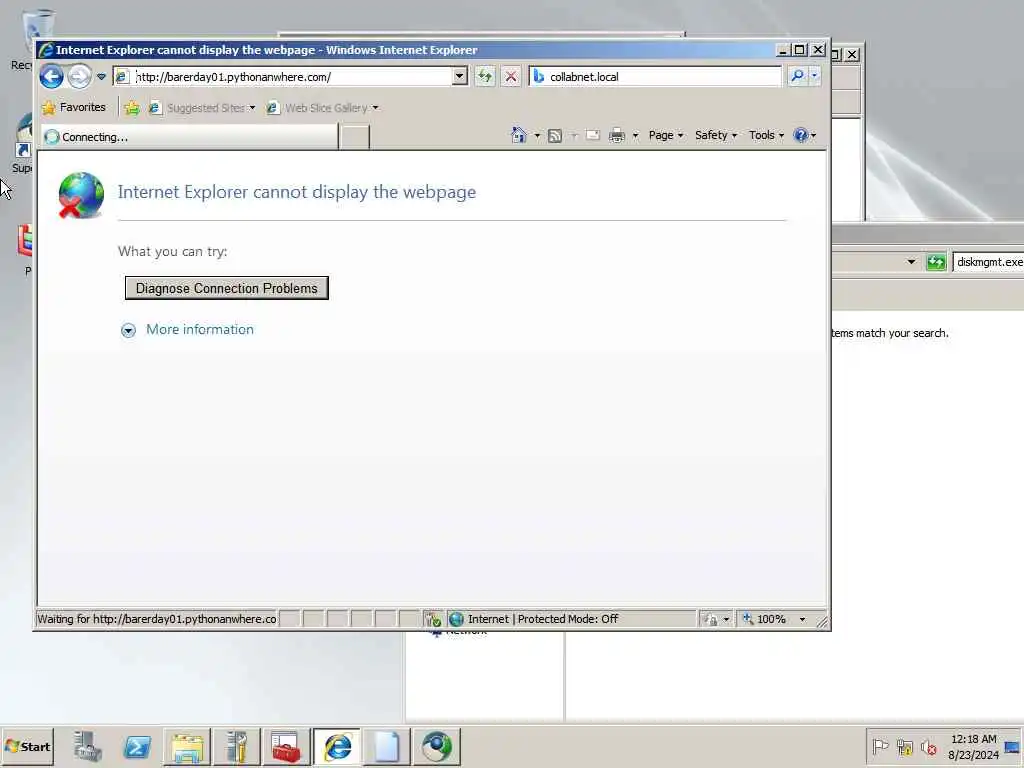Image resolution: width=1024 pixels, height=768 pixels.
Task: Open Windows Explorer folder in taskbar
Action: pos(187,746)
